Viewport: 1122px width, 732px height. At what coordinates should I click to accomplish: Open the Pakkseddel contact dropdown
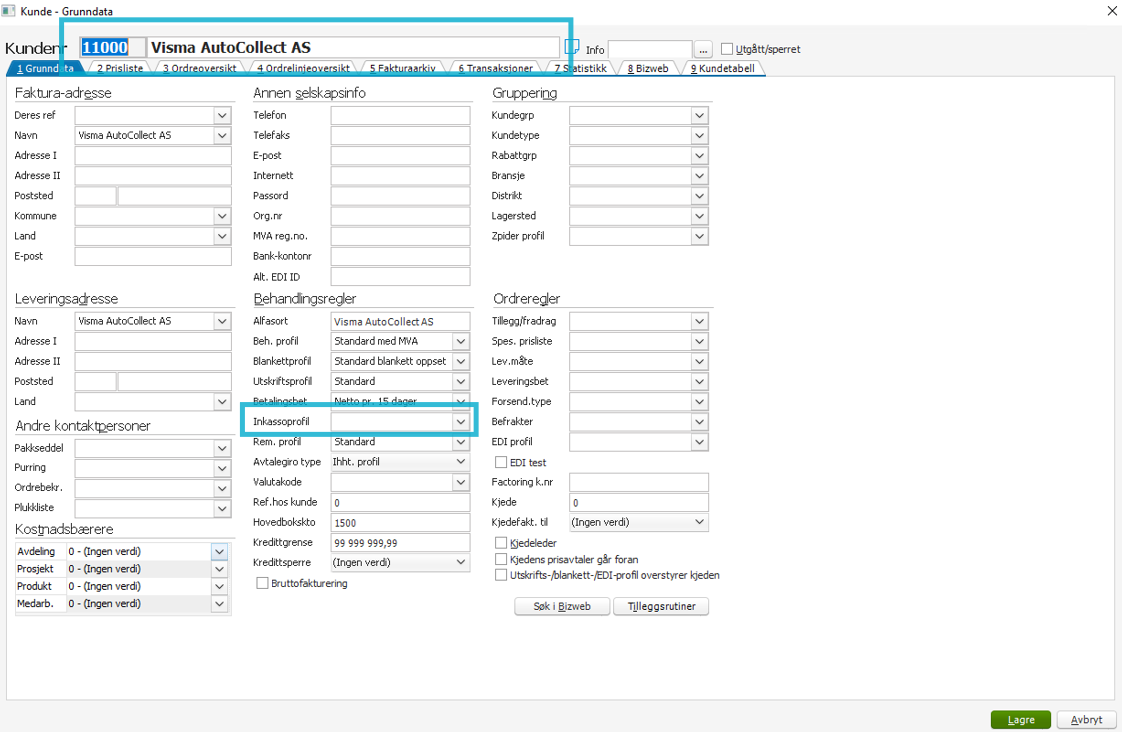coord(223,448)
